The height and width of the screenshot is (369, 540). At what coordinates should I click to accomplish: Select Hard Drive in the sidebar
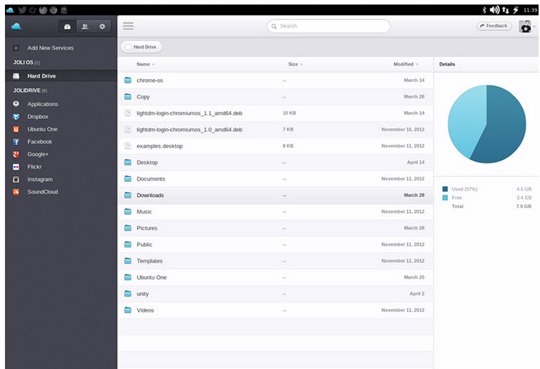pos(61,76)
